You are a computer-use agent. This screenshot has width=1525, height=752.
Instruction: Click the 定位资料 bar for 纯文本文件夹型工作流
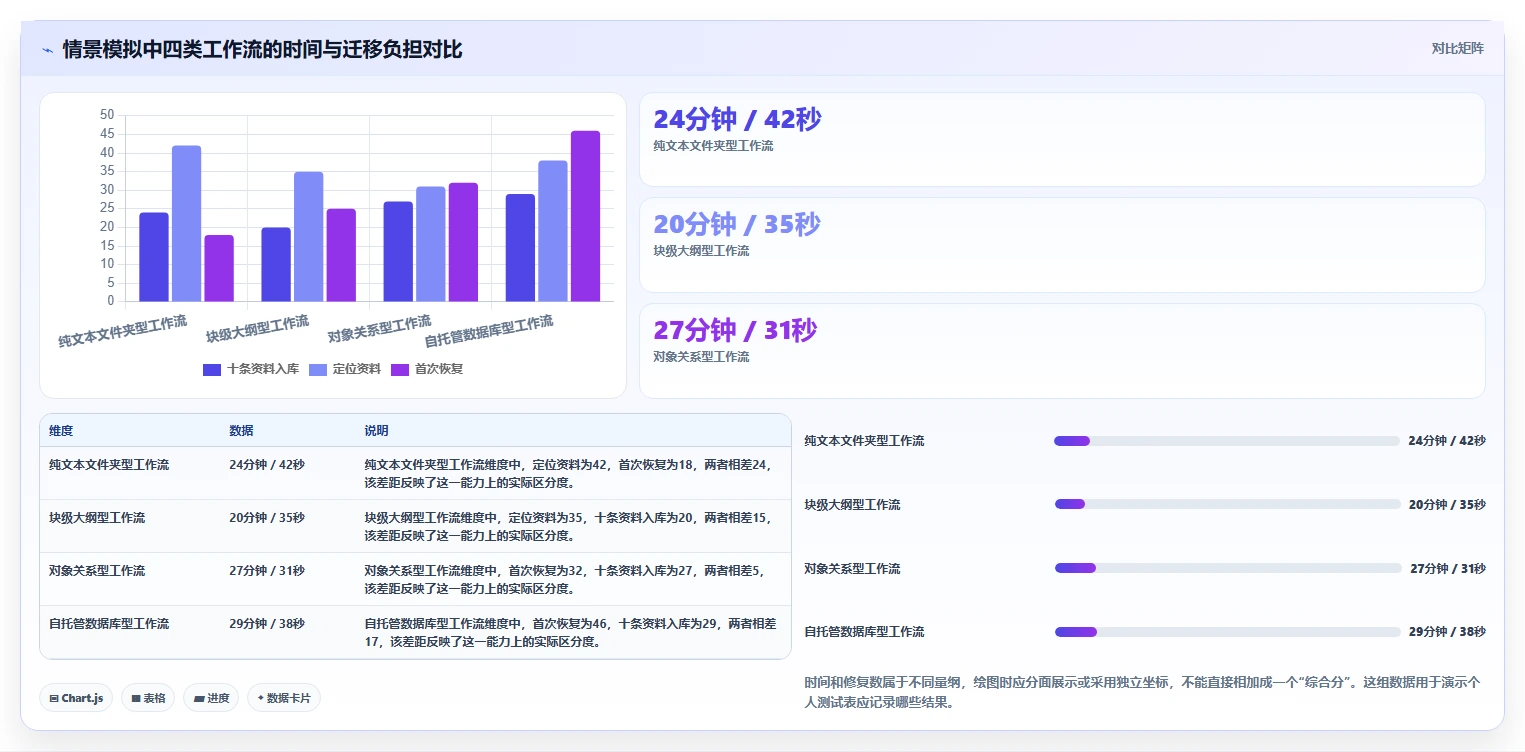[186, 223]
